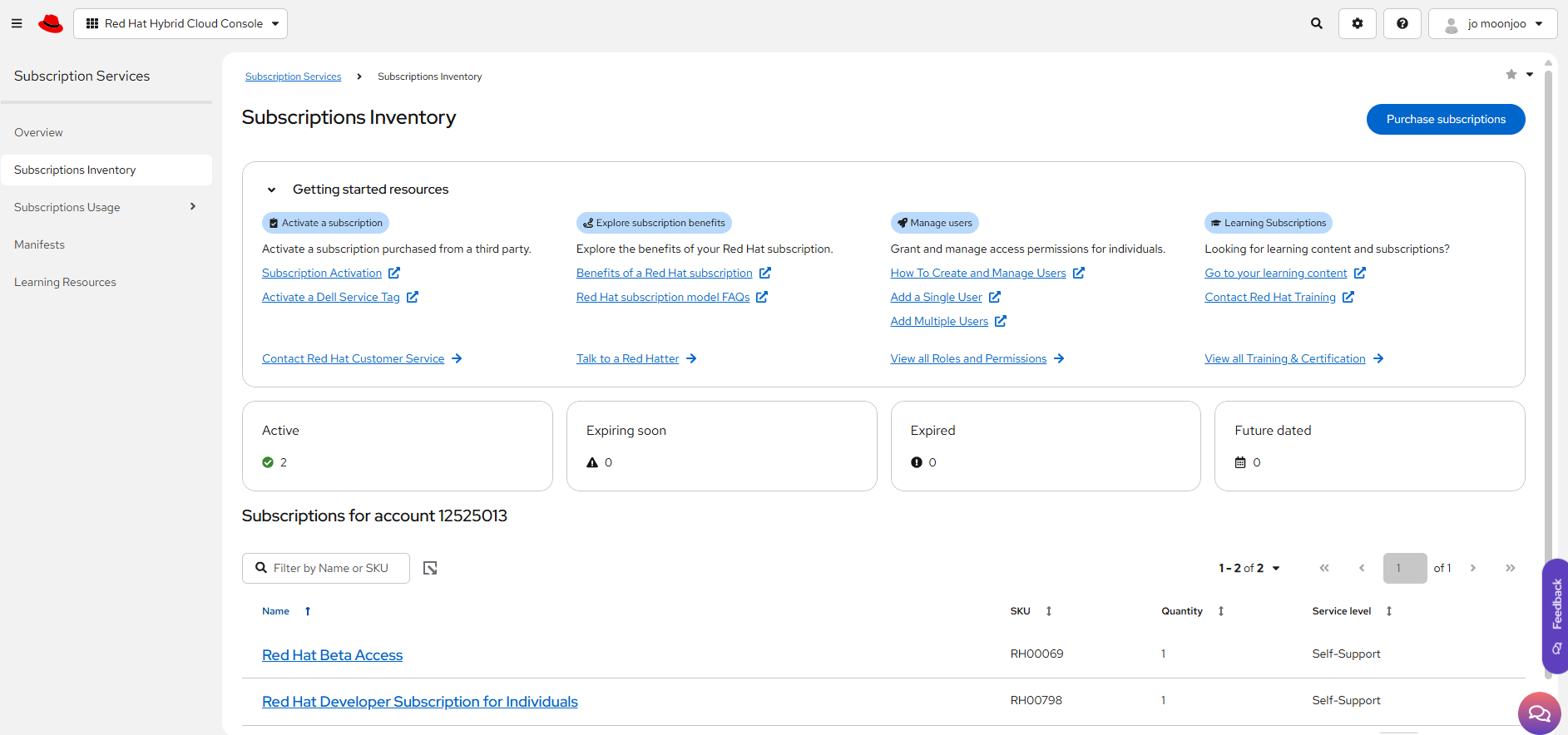The width and height of the screenshot is (1568, 735).
Task: Click the arrow next to View all Roles and Permissions
Action: [x=1059, y=358]
